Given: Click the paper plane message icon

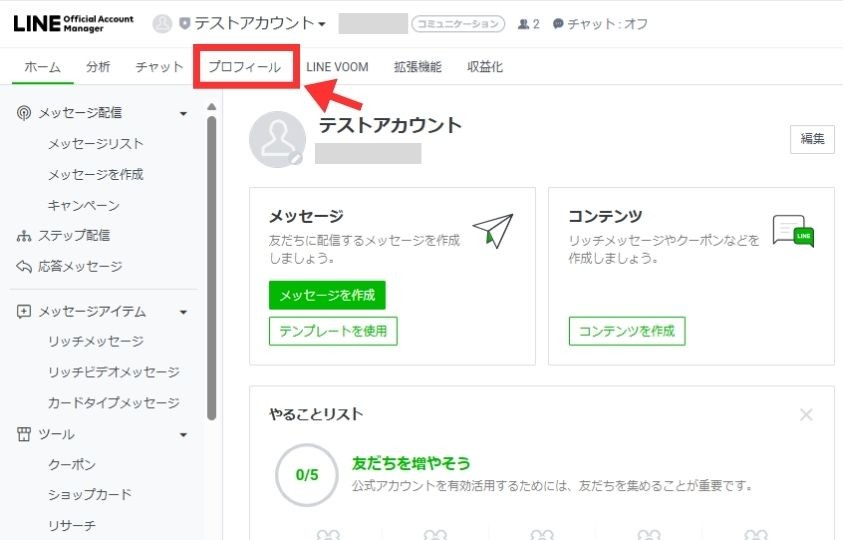Looking at the screenshot, I should (493, 231).
